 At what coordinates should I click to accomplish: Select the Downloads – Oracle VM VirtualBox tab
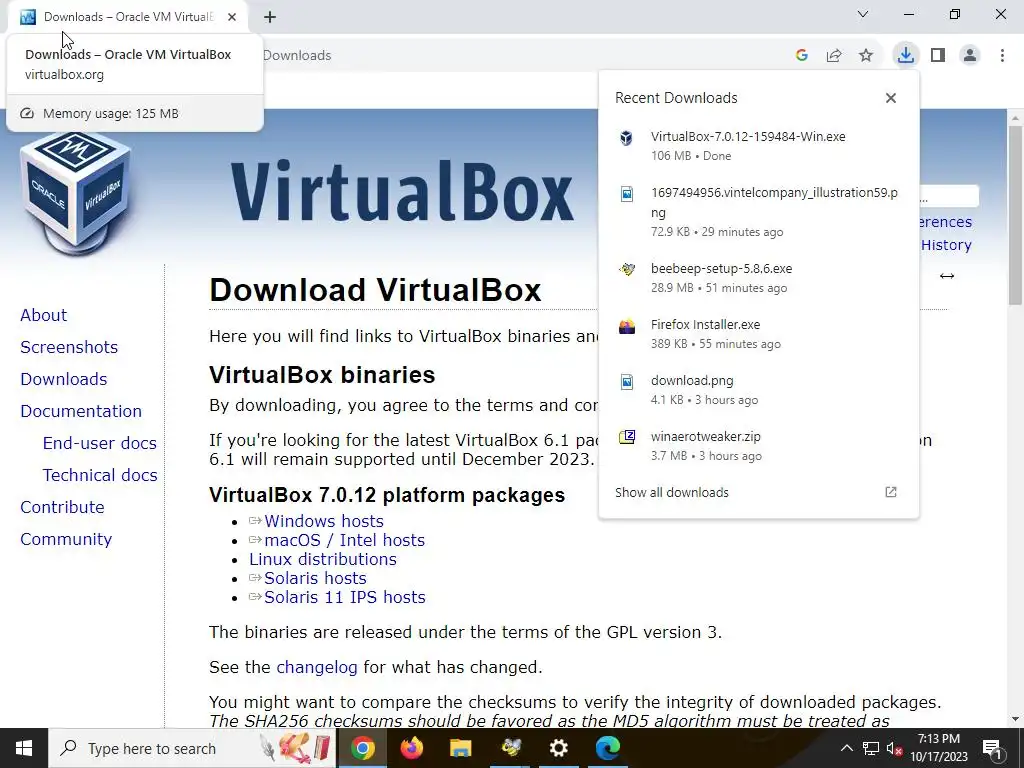[x=128, y=17]
